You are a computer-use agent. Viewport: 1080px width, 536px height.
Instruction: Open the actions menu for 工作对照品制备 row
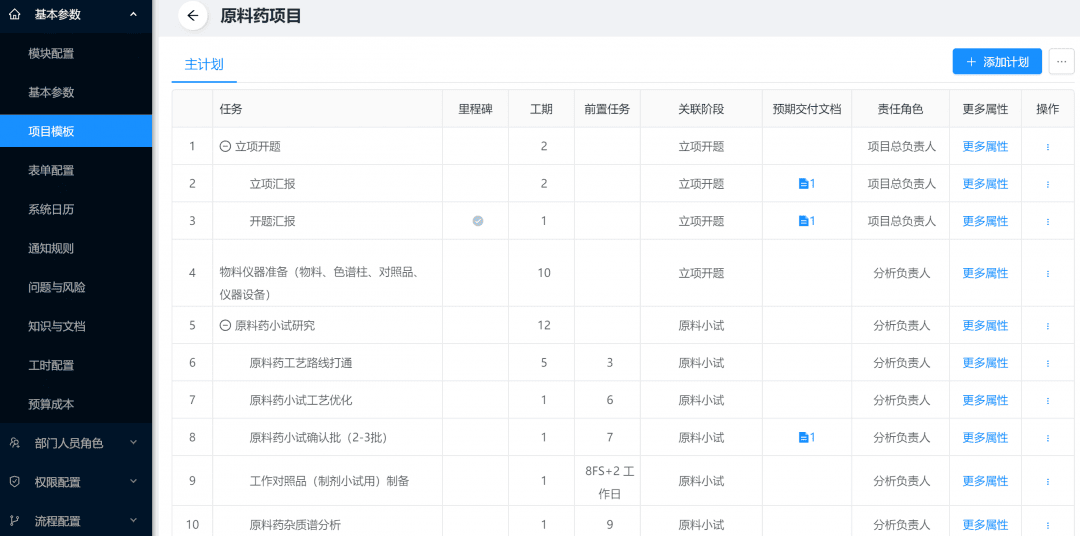[1048, 481]
